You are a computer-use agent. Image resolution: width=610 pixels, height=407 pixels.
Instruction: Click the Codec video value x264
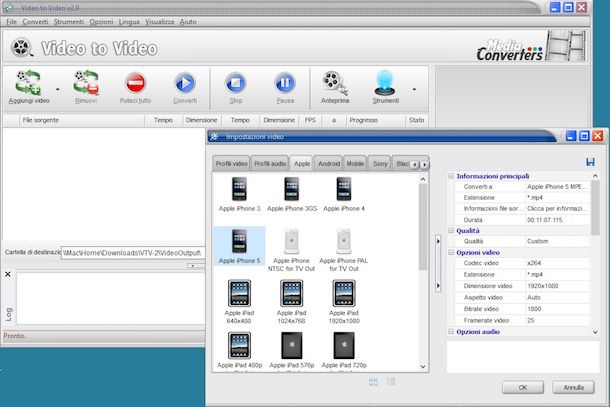557,263
